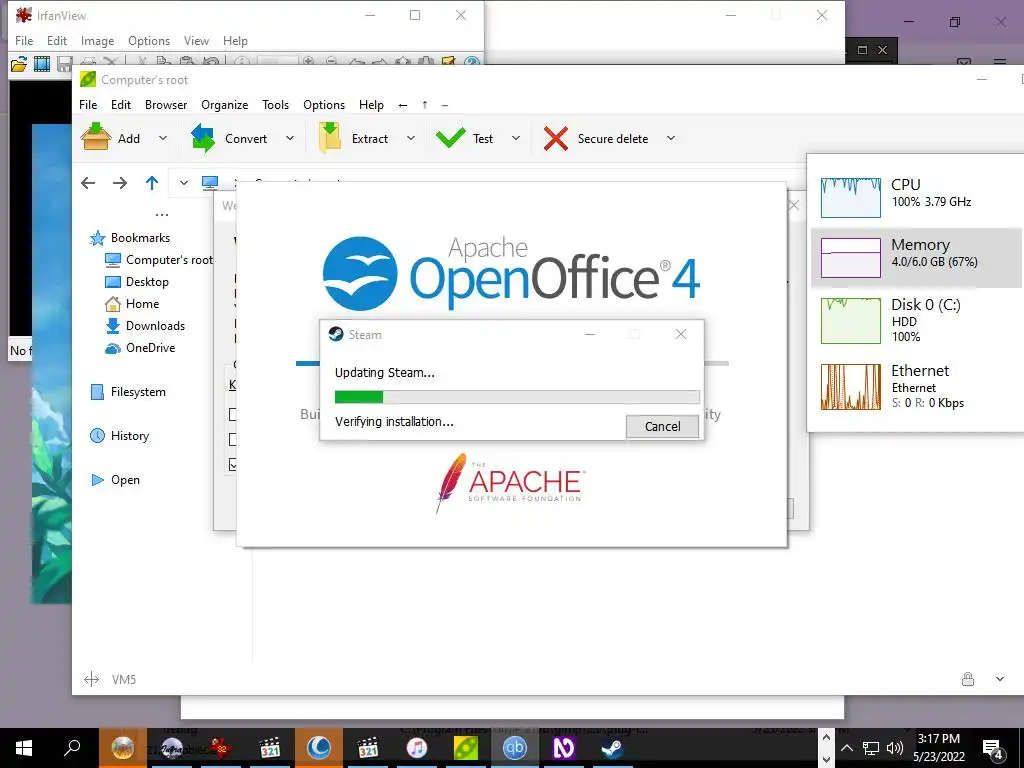Screen dimensions: 1024x768
Task: Toggle the checked checkbox in the dialog behind the splash
Action: tap(233, 464)
